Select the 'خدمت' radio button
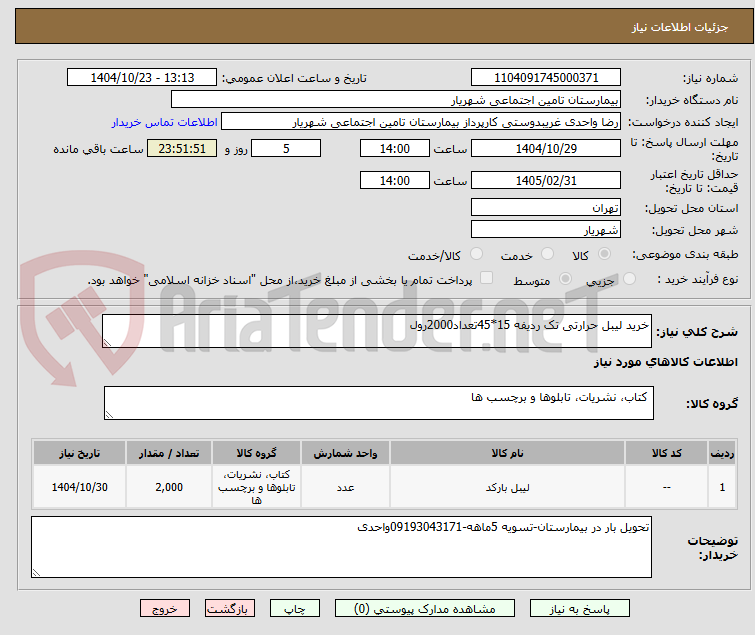This screenshot has width=755, height=635. tap(547, 254)
